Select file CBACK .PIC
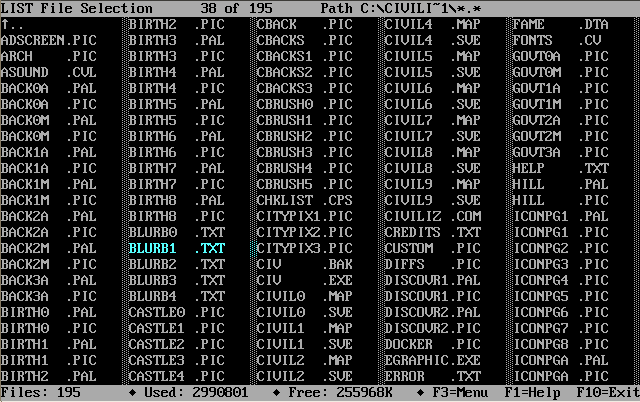 pyautogui.click(x=304, y=24)
